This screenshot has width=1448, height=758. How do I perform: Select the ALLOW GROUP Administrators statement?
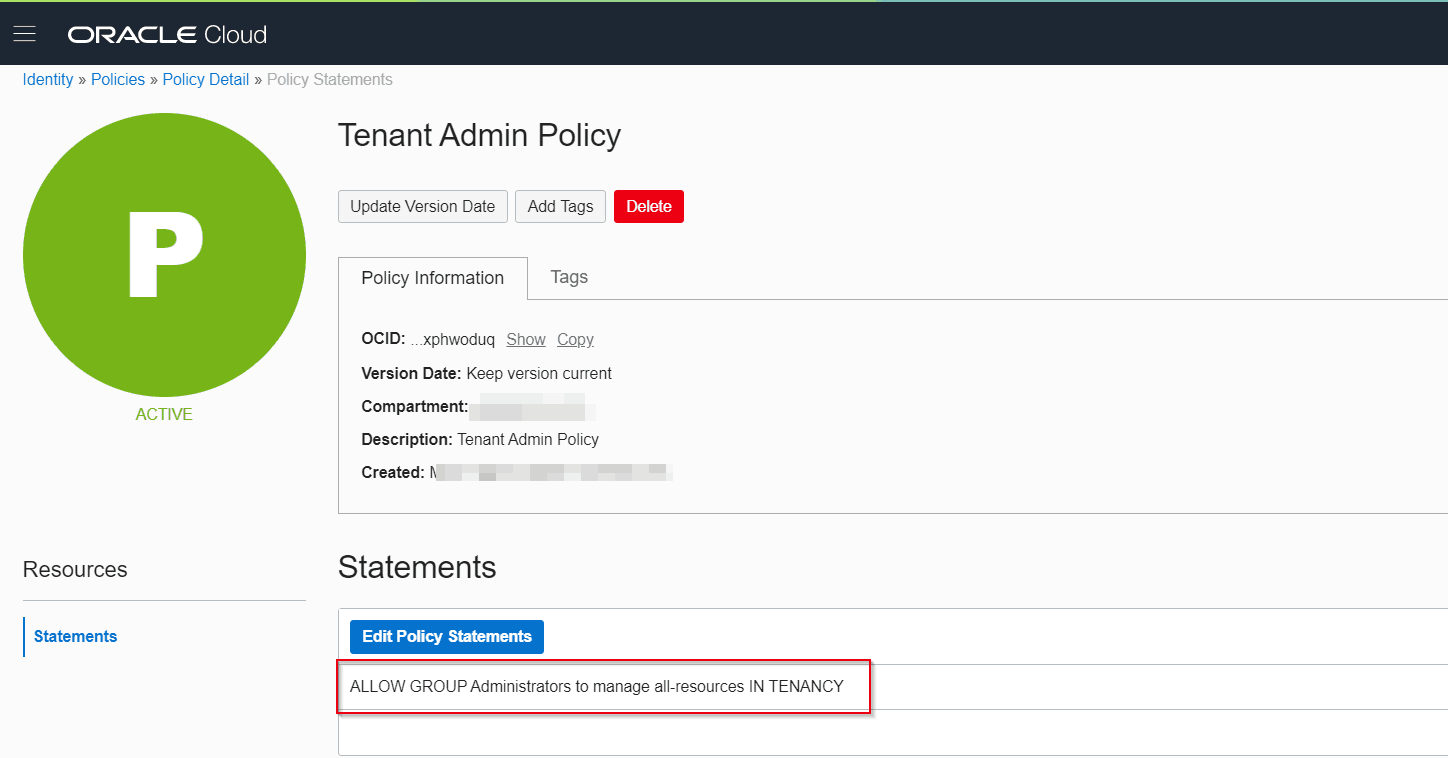point(603,686)
